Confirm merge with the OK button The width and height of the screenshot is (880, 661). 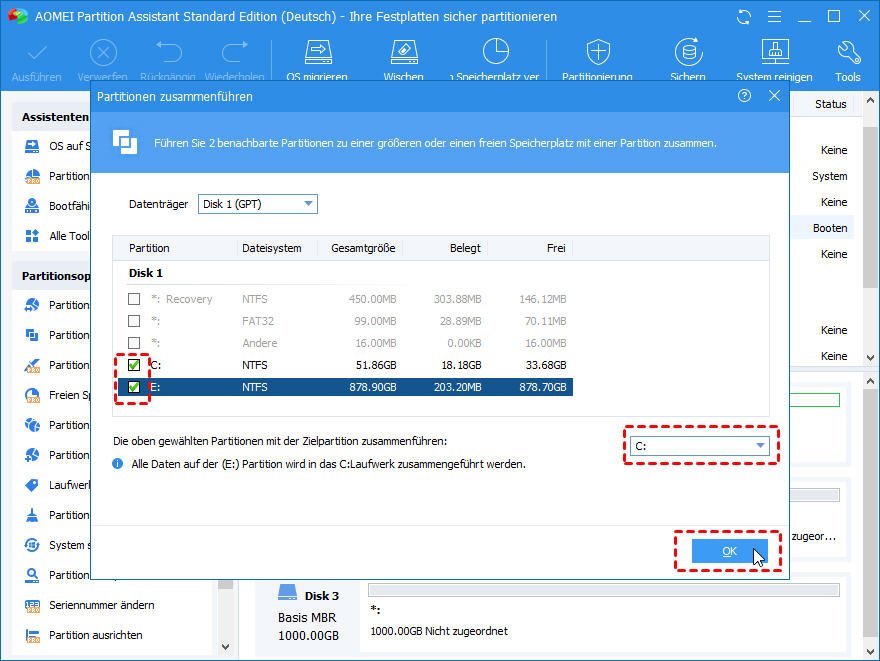(729, 551)
